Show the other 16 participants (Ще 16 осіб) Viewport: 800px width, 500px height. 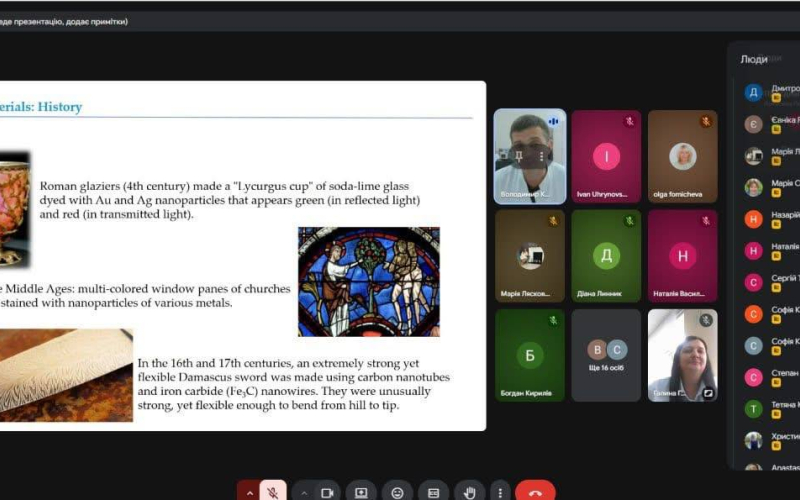pos(606,355)
